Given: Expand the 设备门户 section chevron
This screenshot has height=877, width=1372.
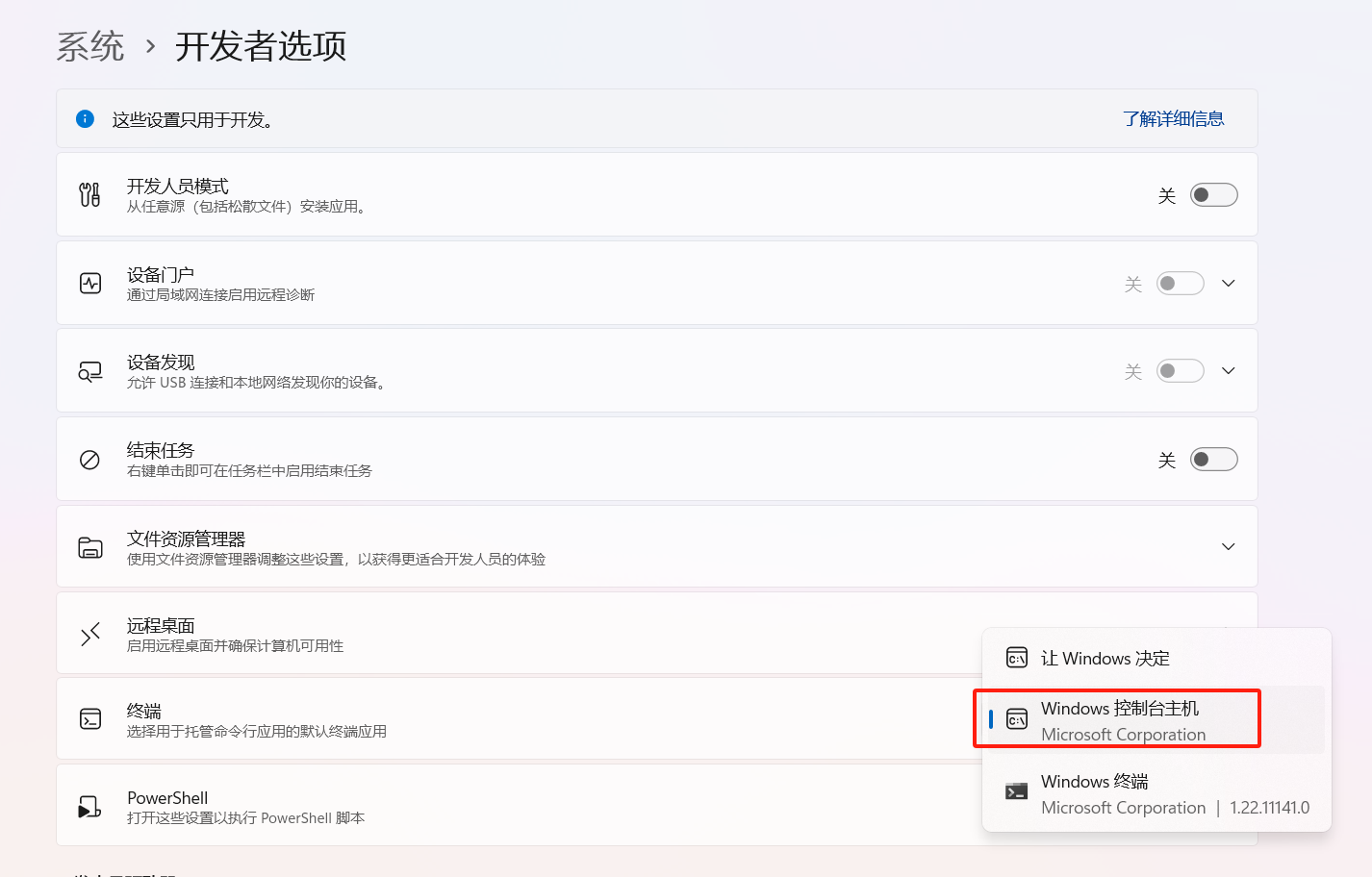Looking at the screenshot, I should pos(1229,284).
